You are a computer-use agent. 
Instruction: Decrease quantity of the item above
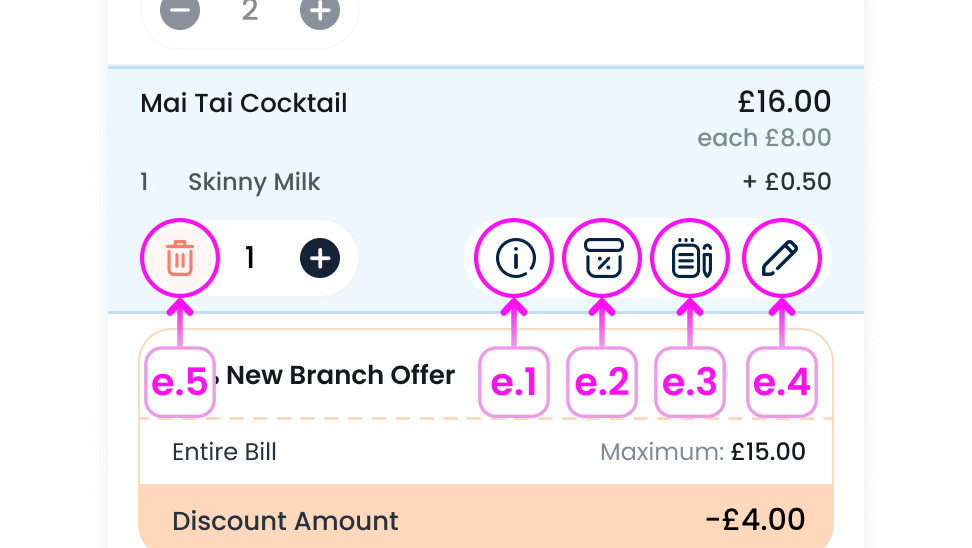coord(180,12)
